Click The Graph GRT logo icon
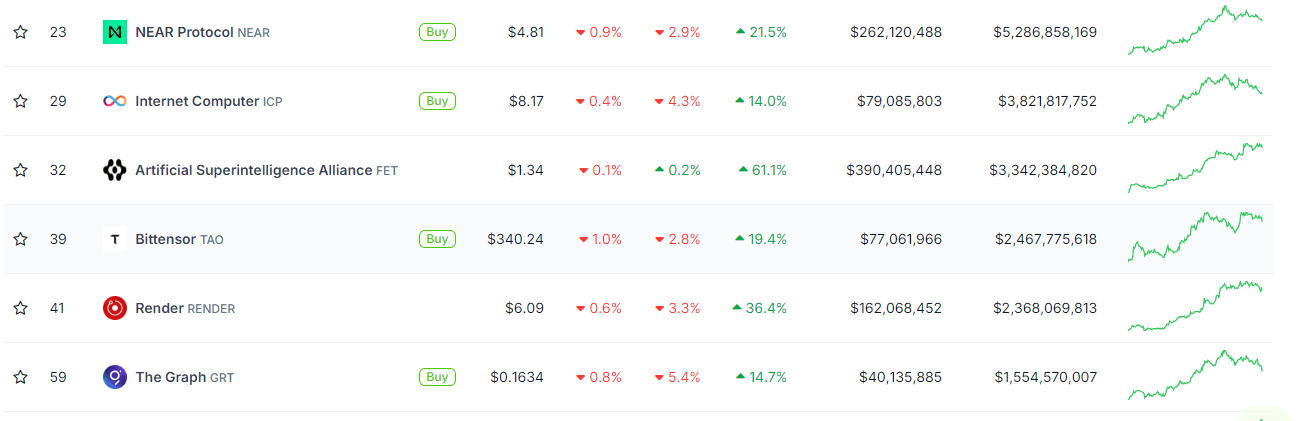 point(115,377)
